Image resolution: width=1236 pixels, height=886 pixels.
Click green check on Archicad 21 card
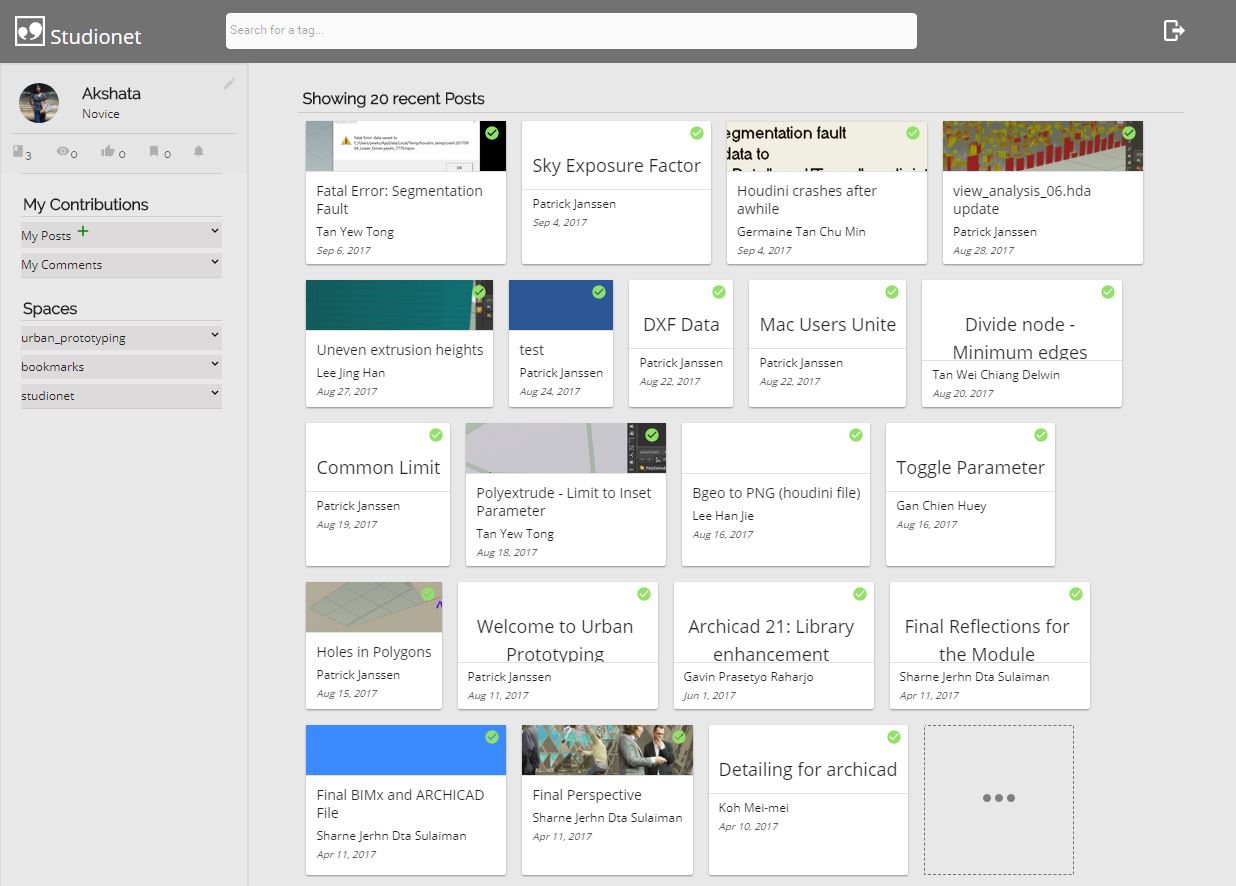[860, 594]
